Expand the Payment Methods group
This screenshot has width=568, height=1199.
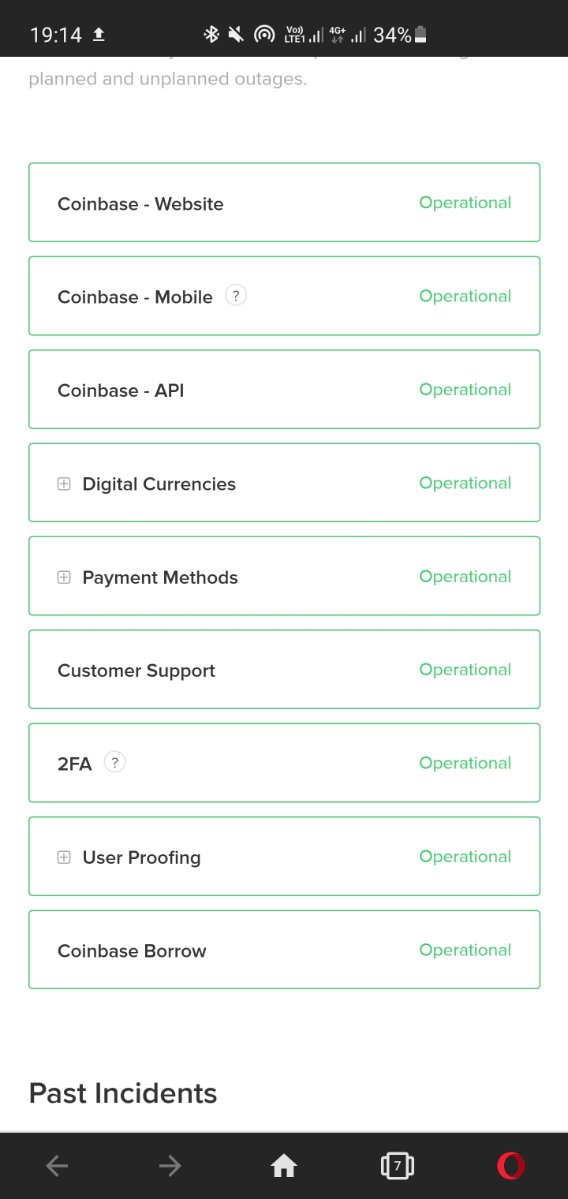point(64,577)
